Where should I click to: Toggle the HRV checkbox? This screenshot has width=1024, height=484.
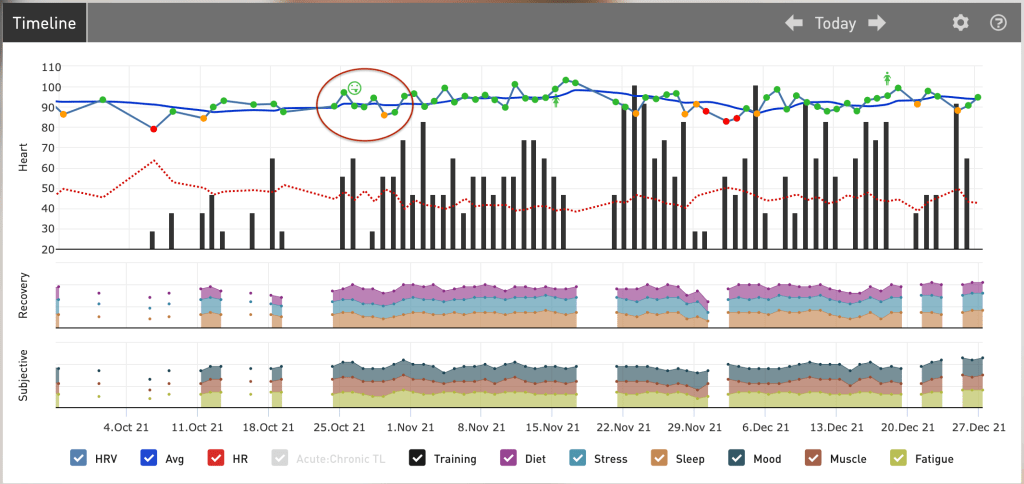coord(79,459)
